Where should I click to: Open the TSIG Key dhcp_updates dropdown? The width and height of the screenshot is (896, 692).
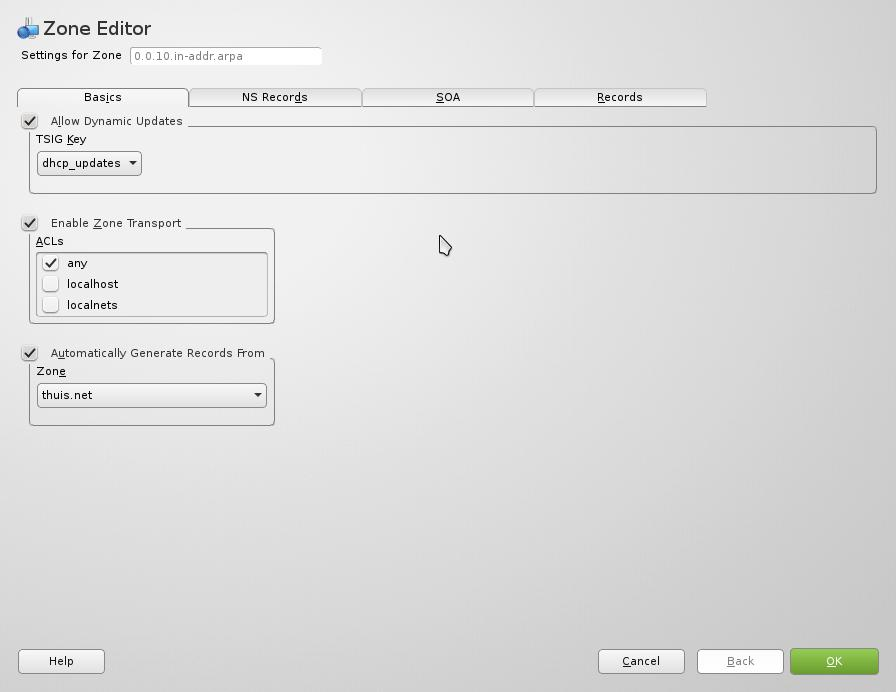(x=89, y=163)
